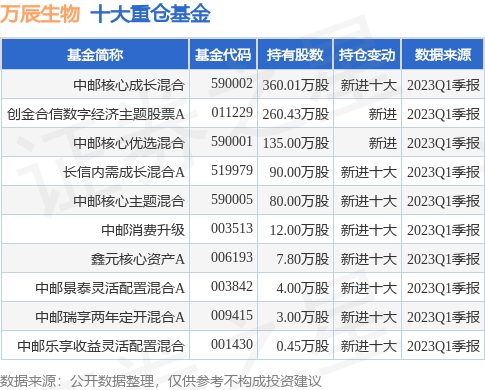The height and width of the screenshot is (390, 485).
Task: Click fund code 009415
Action: (232, 315)
